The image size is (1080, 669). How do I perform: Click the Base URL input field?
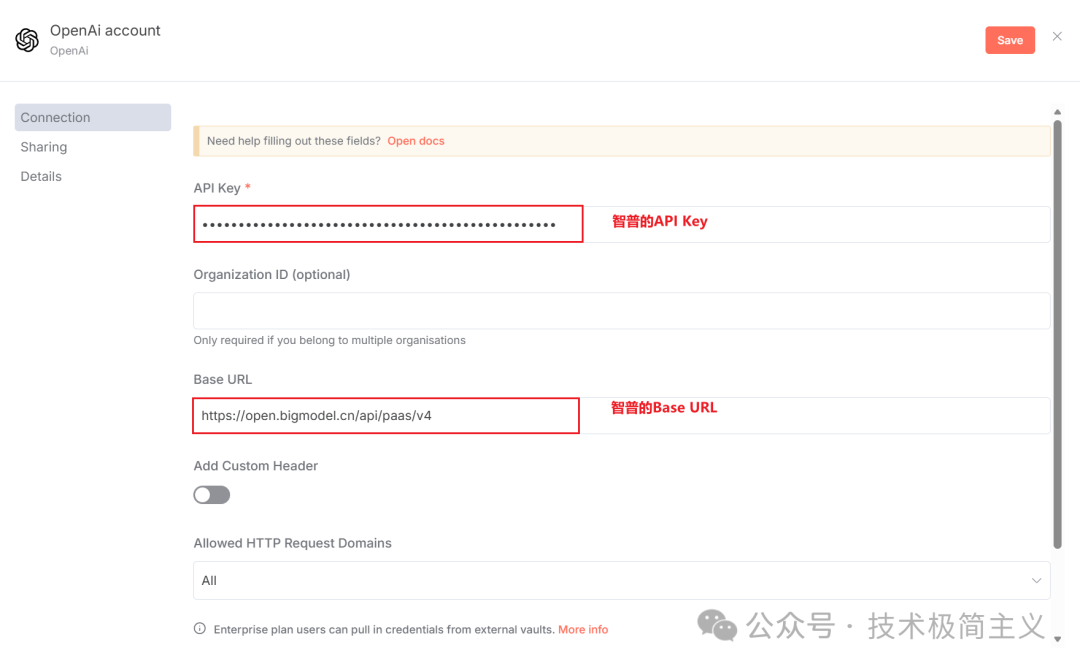[621, 415]
